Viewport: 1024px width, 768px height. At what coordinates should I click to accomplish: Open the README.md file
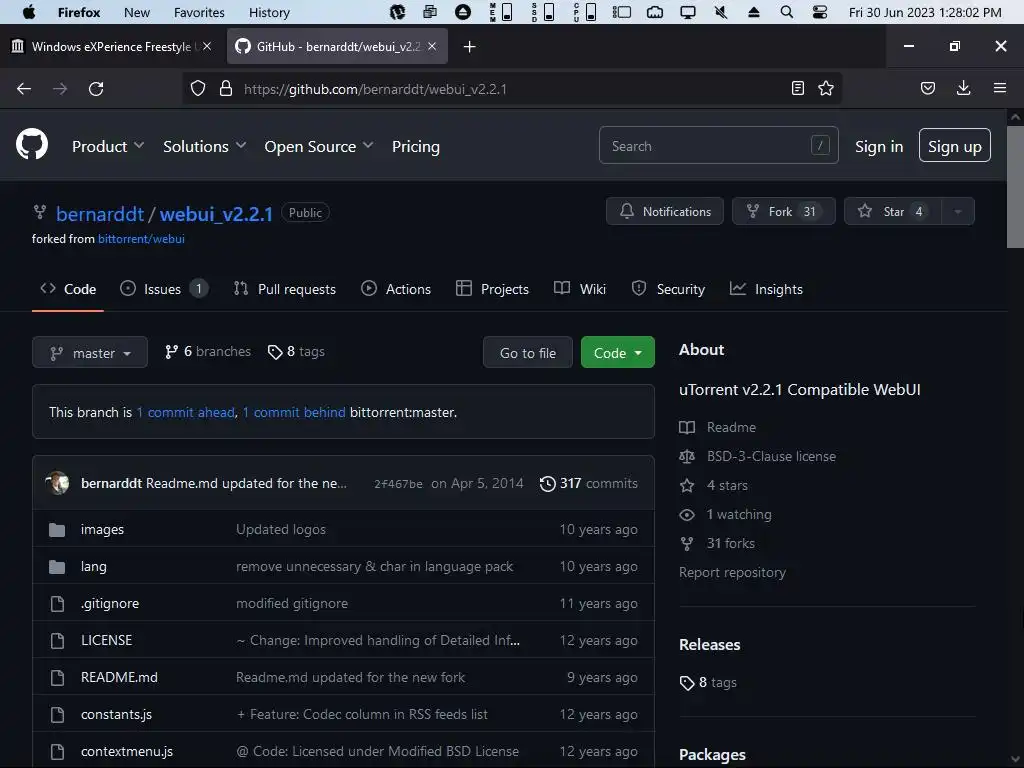(119, 677)
